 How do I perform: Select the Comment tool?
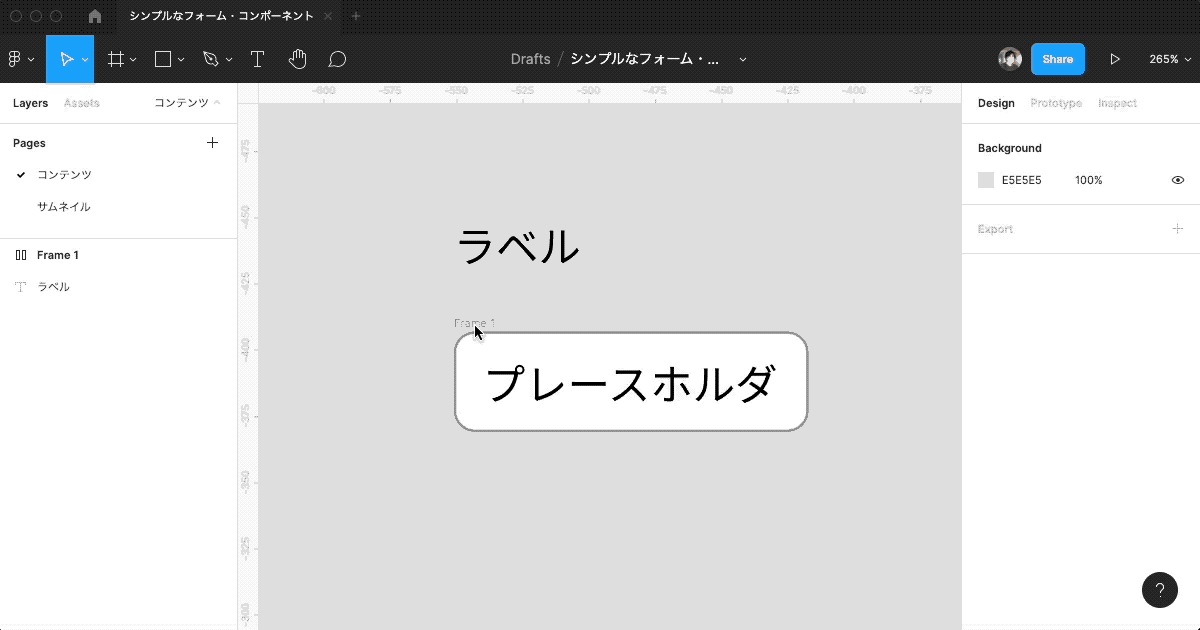pyautogui.click(x=338, y=60)
